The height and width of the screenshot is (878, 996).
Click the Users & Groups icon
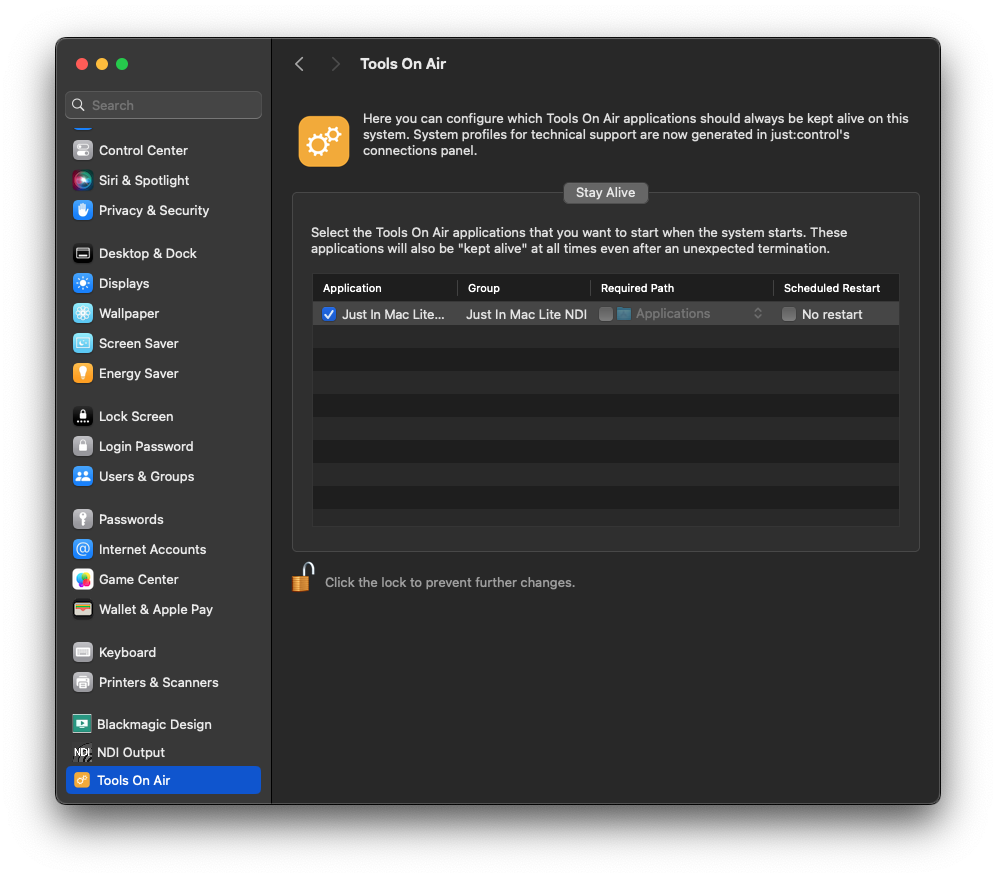click(83, 476)
